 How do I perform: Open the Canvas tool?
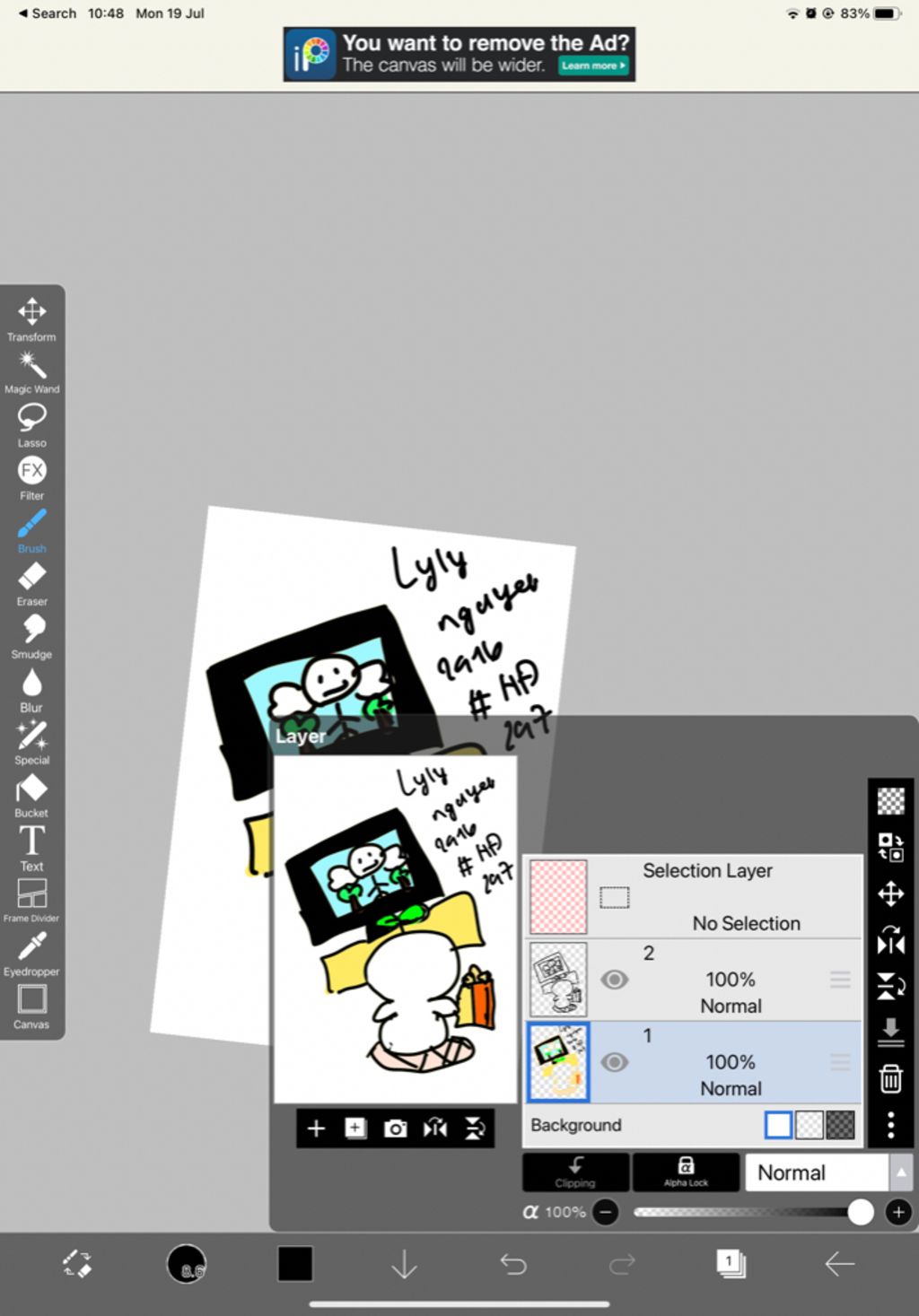[31, 1006]
